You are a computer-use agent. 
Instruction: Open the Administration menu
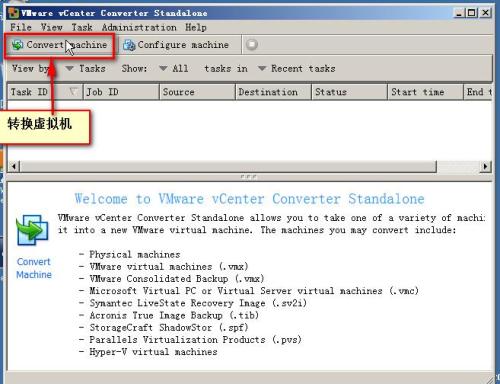pos(139,27)
